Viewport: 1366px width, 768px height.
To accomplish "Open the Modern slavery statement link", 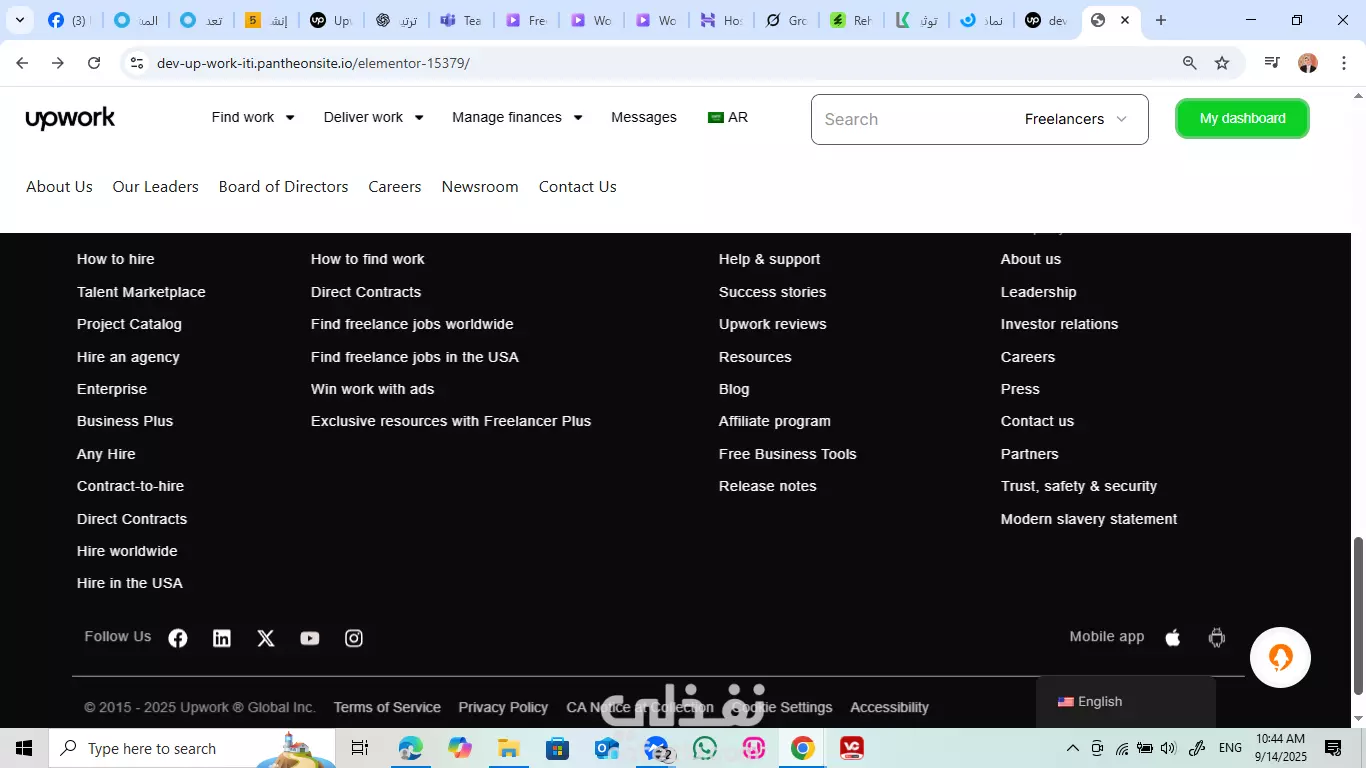I will click(1089, 519).
